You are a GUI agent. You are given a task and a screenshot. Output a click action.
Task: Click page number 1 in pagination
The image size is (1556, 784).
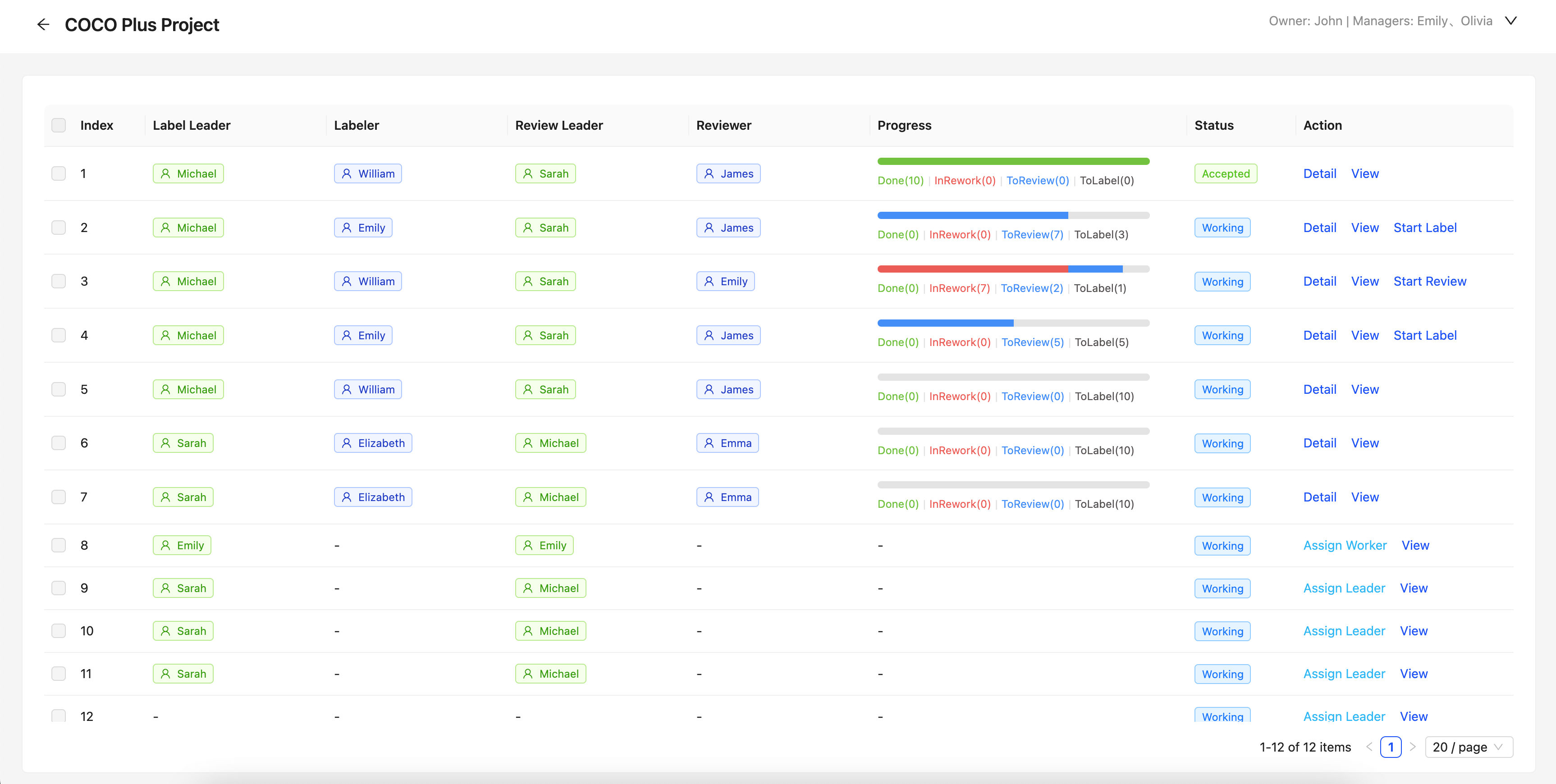point(1391,747)
